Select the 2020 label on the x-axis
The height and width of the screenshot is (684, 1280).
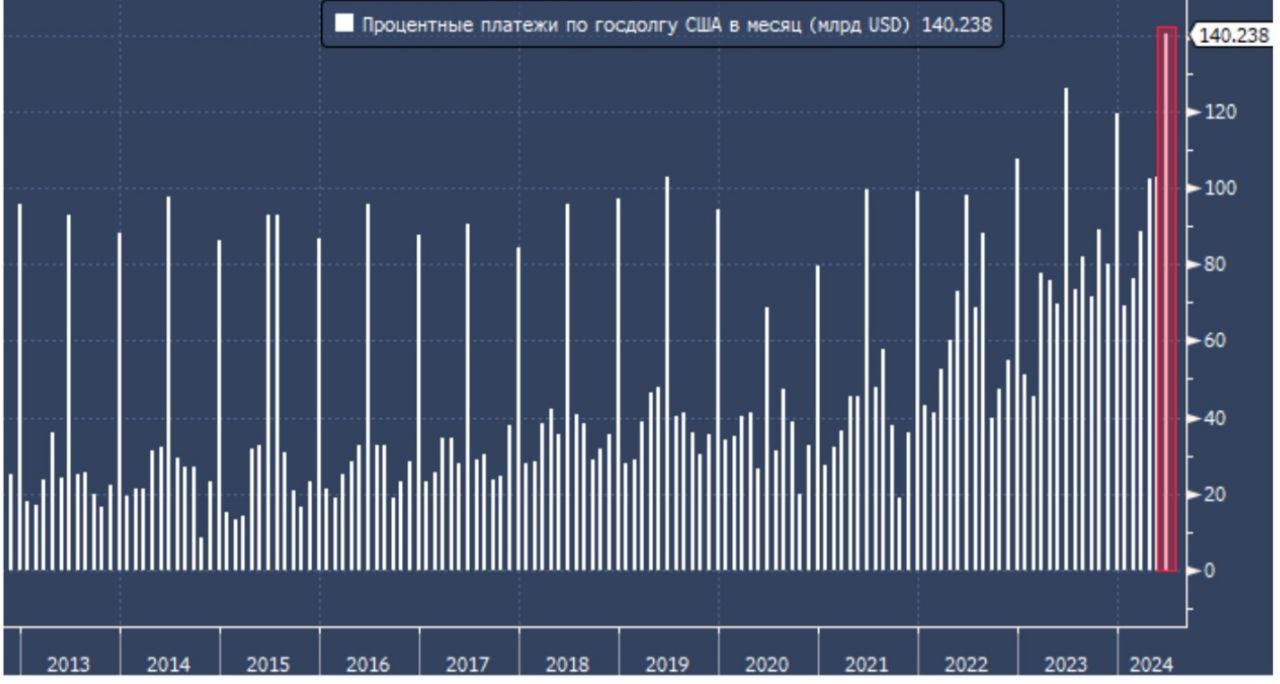point(768,665)
